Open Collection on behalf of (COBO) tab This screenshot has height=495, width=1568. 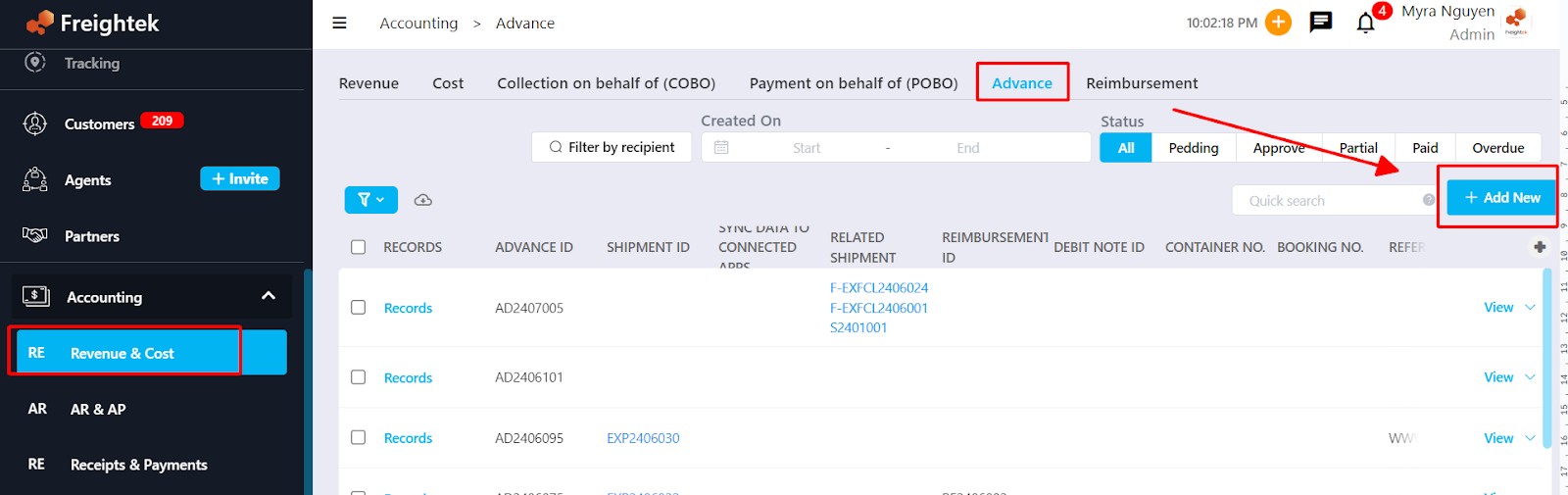(x=606, y=83)
